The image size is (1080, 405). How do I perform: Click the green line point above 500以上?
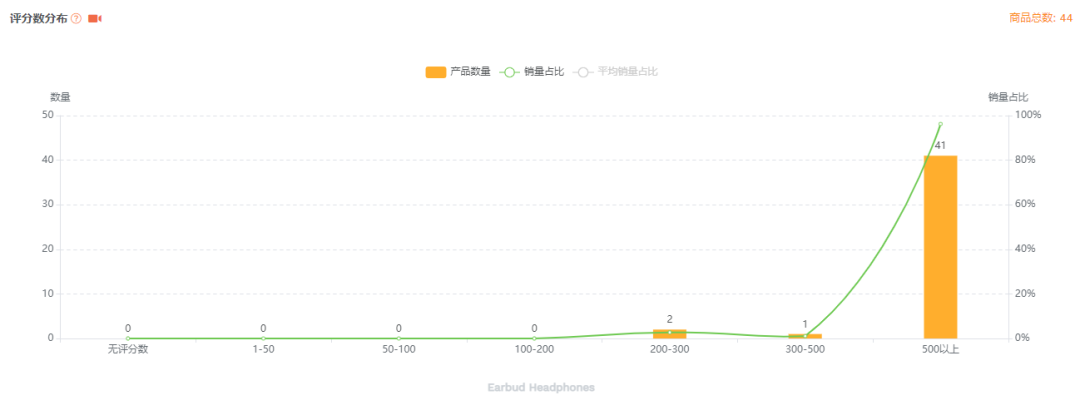pyautogui.click(x=940, y=124)
